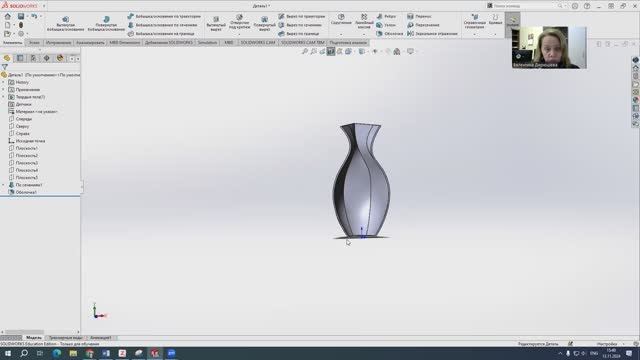This screenshot has height=360, width=640.
Task: Click Zoom to Area magnifier icon
Action: coord(313,51)
